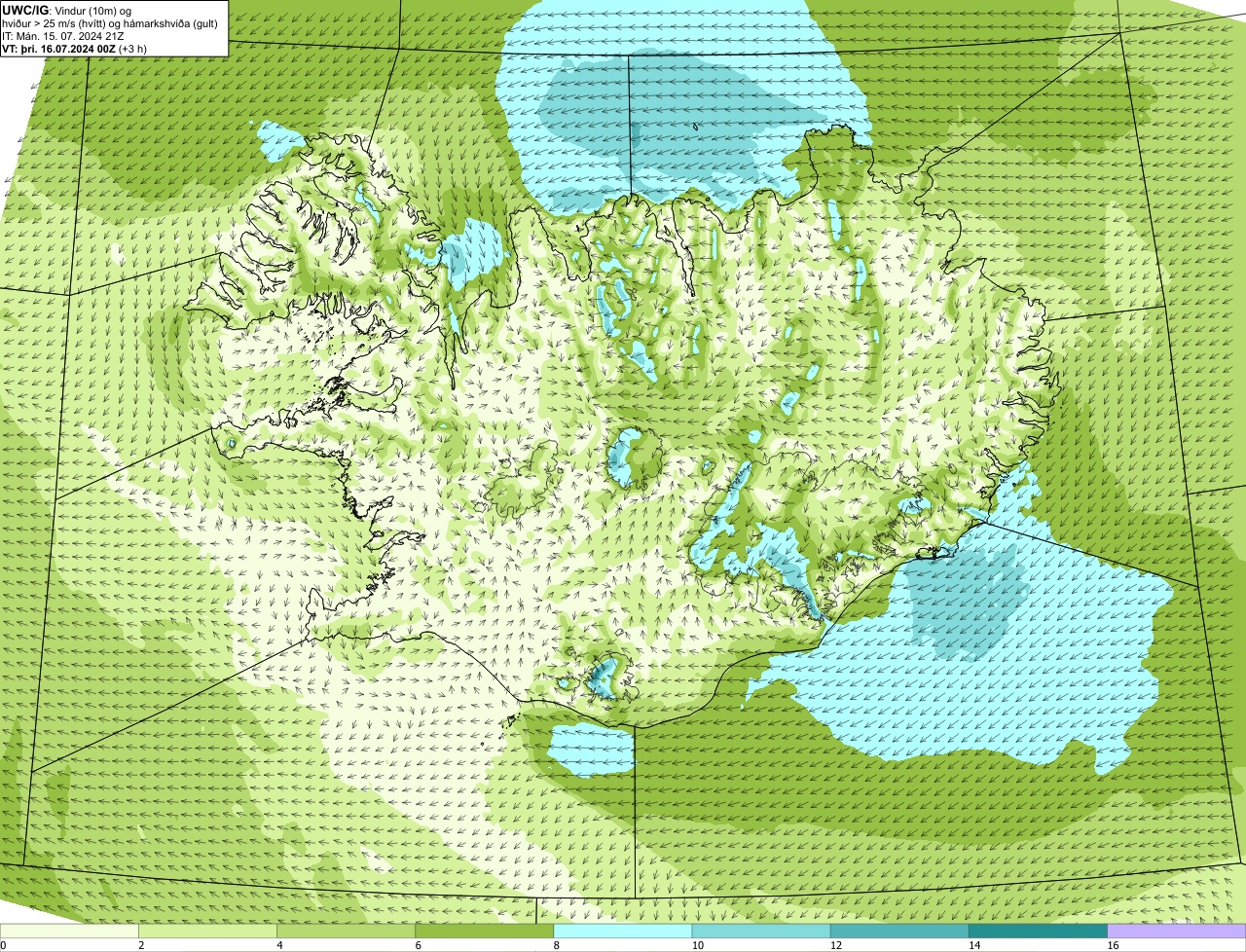The width and height of the screenshot is (1246, 952).
Task: Click the 10–12 m/s aqua scale segment
Action: click(761, 932)
